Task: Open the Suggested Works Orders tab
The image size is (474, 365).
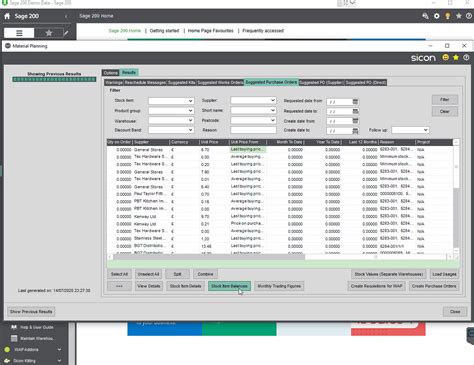Action: pyautogui.click(x=220, y=82)
